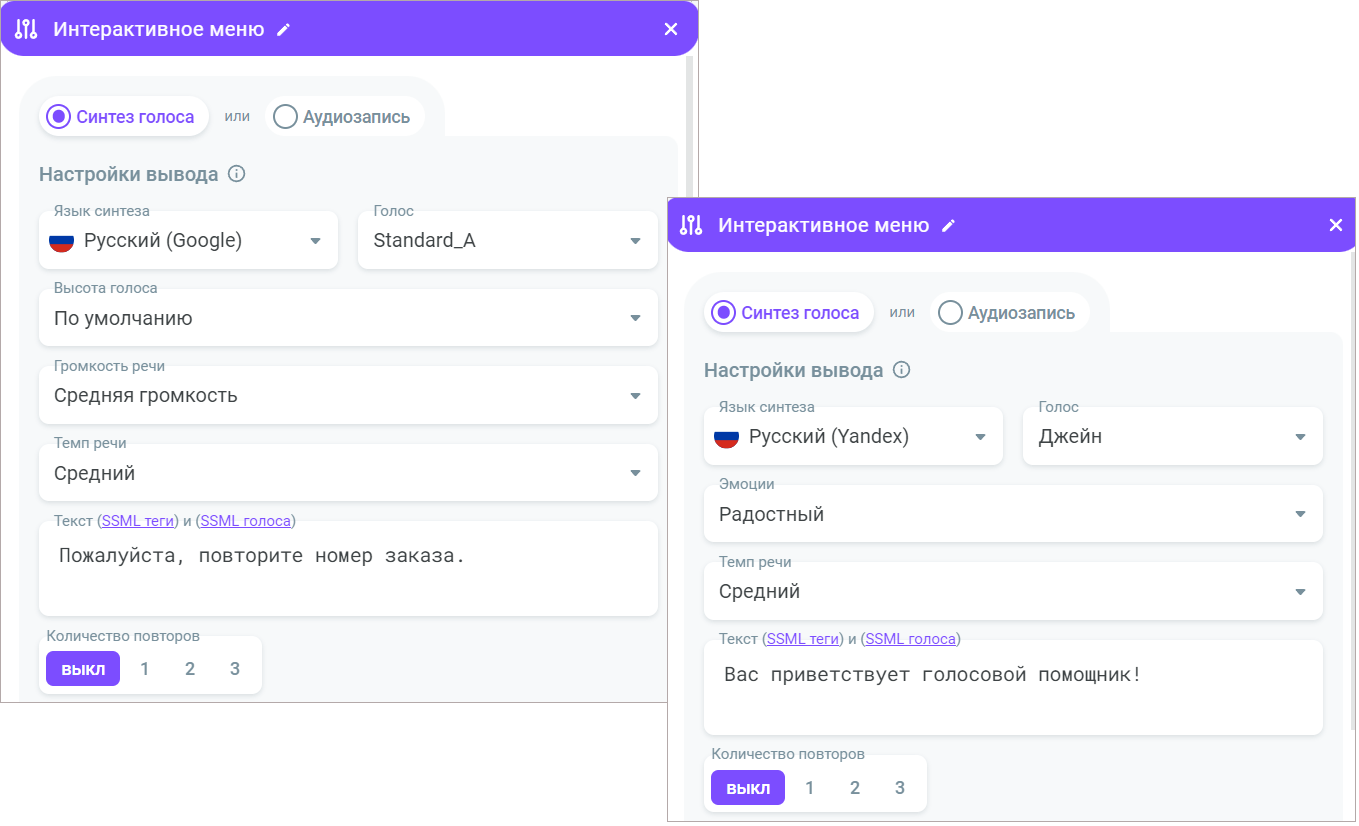1359x826 pixels.
Task: Click text field with Пожалуйста, повторите номер заказа
Action: (x=348, y=569)
